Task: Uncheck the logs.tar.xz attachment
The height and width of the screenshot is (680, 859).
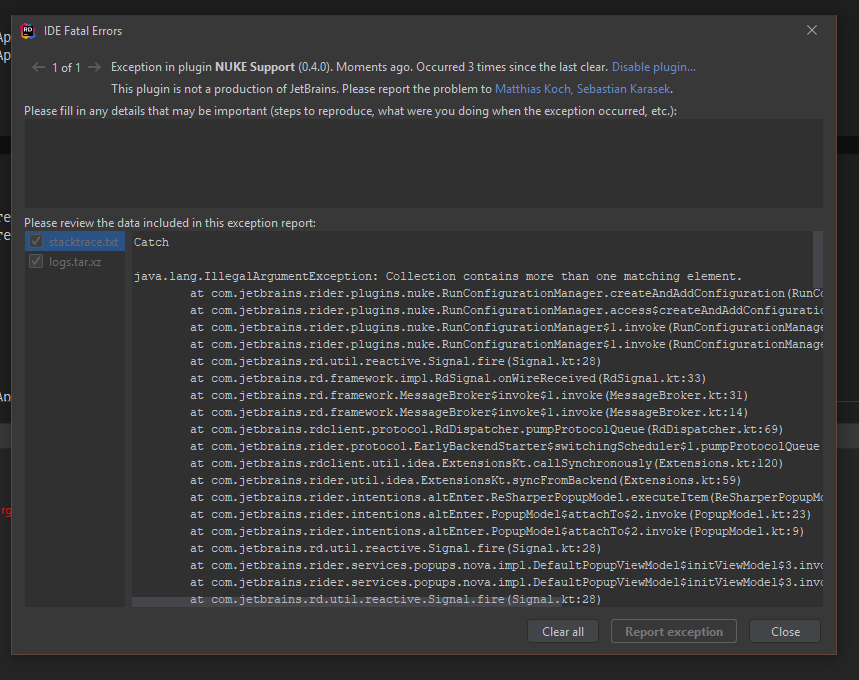Action: [x=35, y=261]
